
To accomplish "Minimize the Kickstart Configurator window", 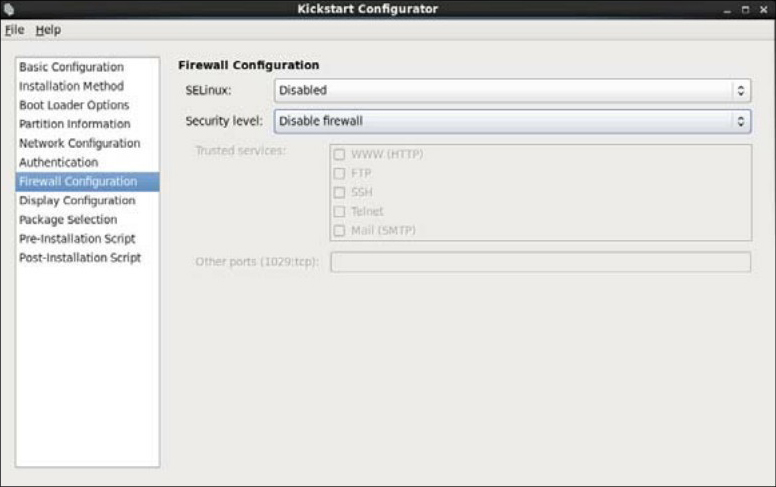I will pyautogui.click(x=727, y=10).
